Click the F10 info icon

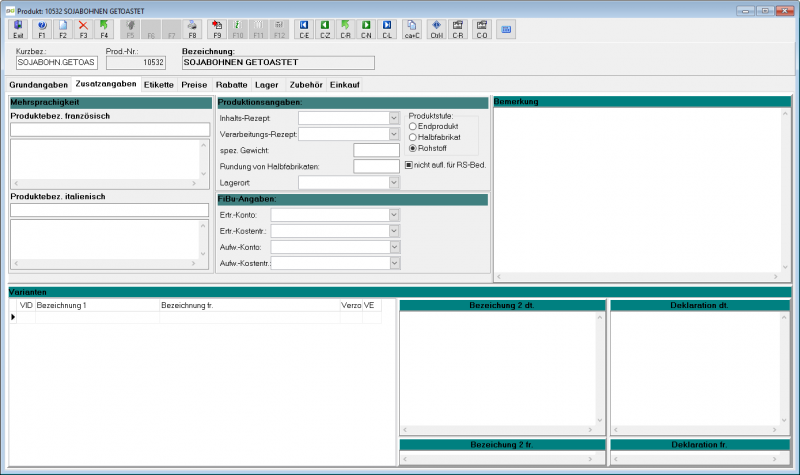point(238,29)
